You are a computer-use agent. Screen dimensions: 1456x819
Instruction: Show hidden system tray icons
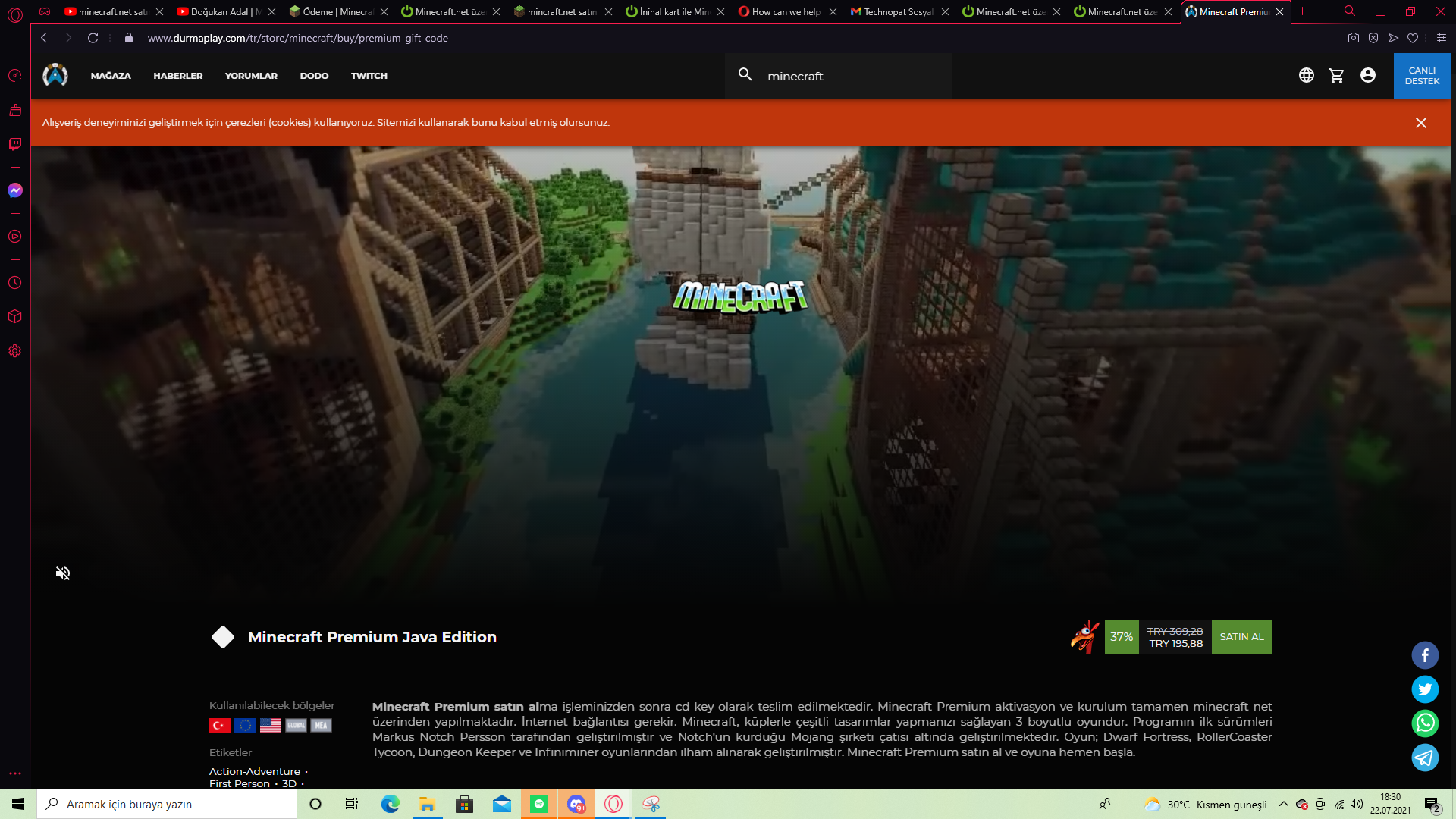pyautogui.click(x=1283, y=805)
